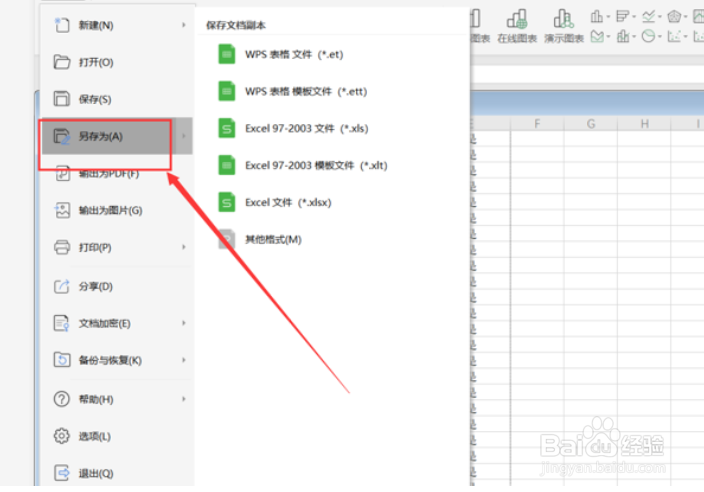Image resolution: width=704 pixels, height=492 pixels.
Task: Insert a pie chart from the ribbon
Action: [648, 36]
